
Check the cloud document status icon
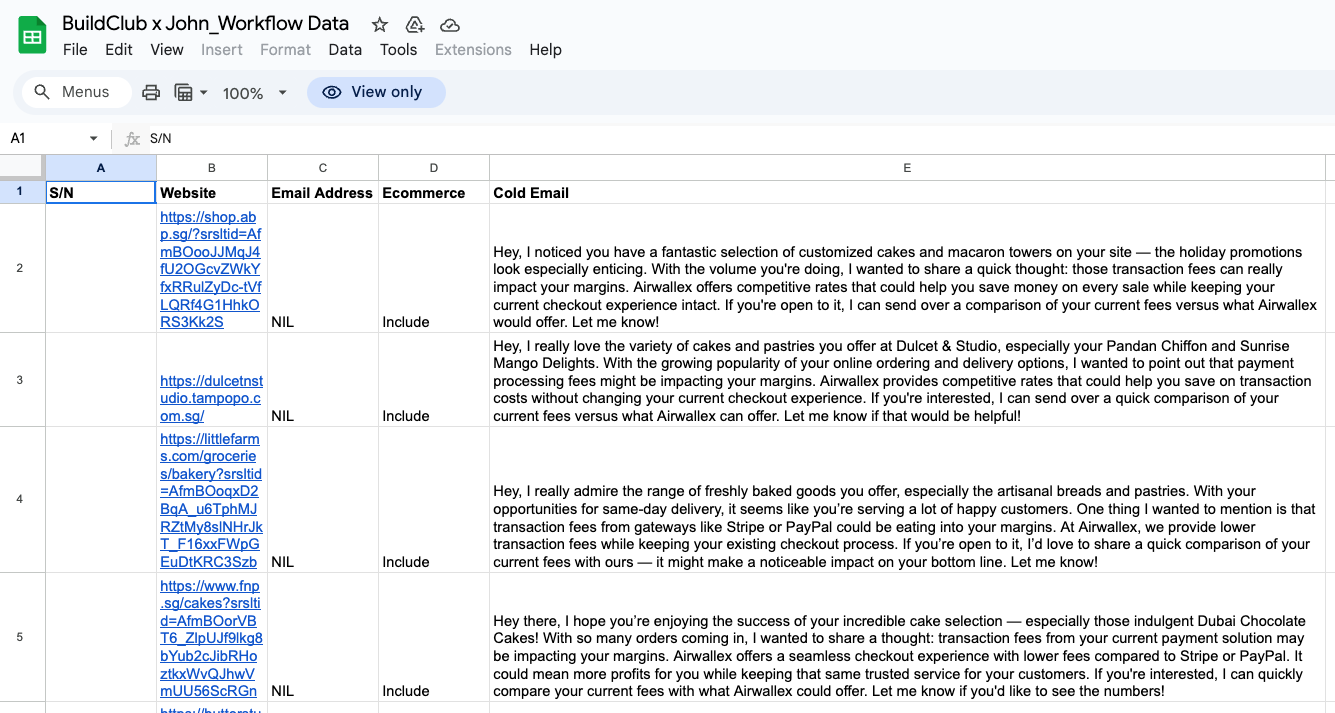click(x=450, y=25)
